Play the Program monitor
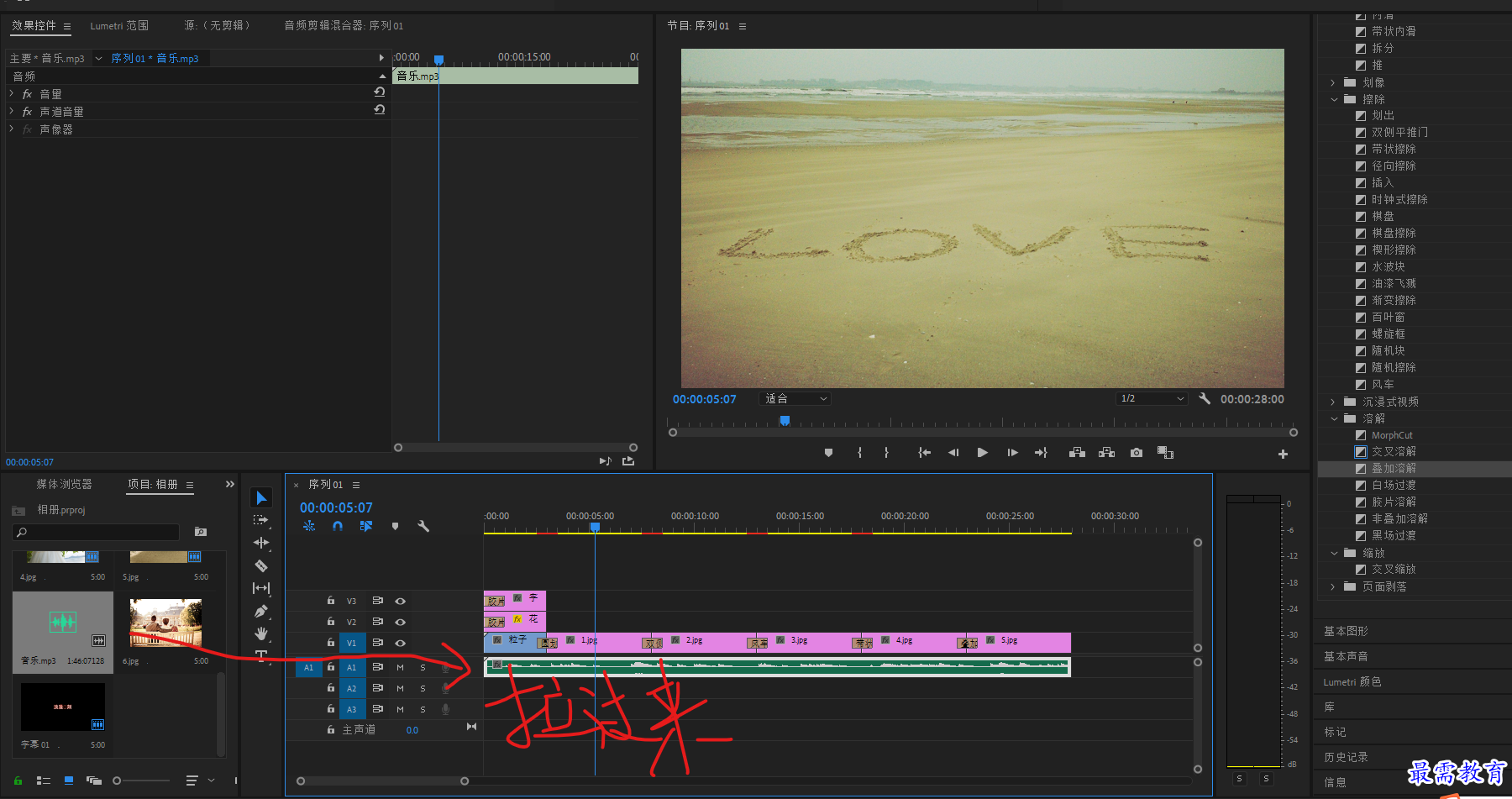The height and width of the screenshot is (799, 1512). pos(982,453)
